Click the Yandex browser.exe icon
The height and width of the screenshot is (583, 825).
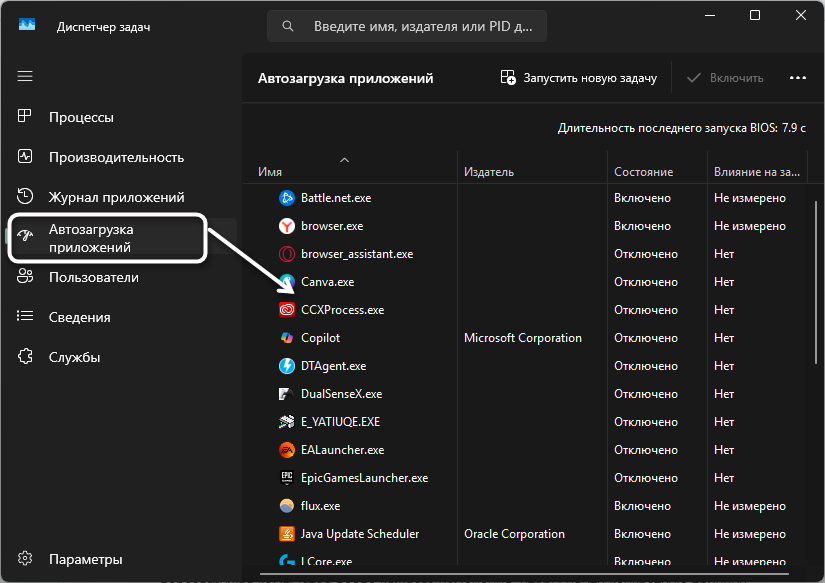(286, 226)
